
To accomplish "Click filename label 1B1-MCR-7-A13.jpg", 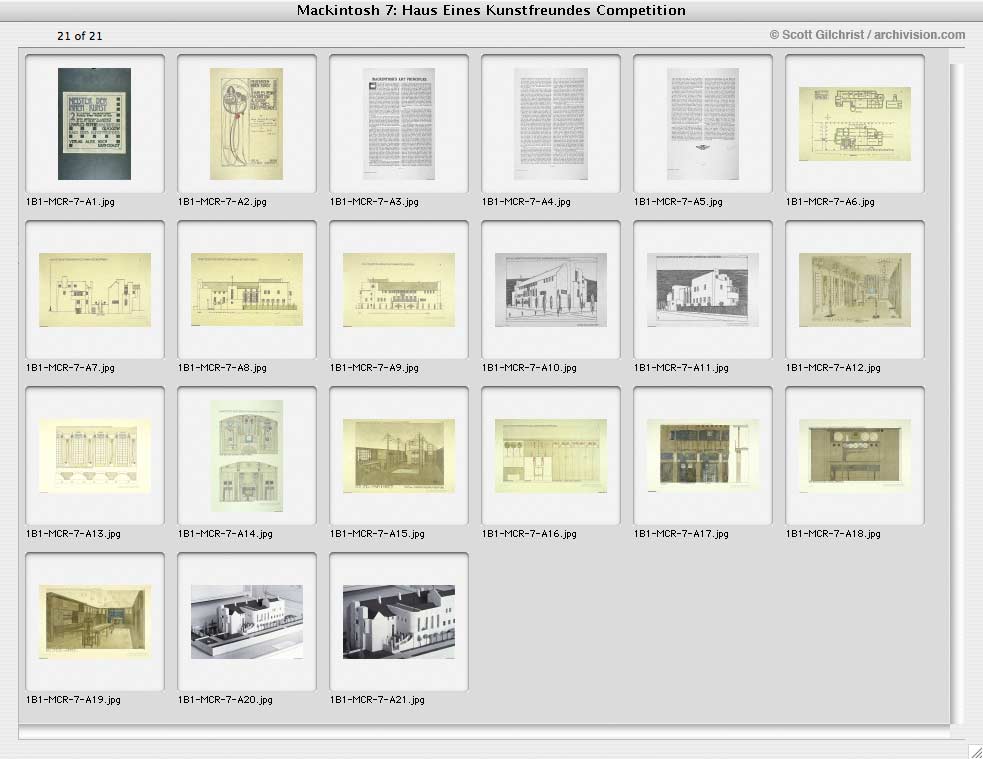I will coord(73,534).
